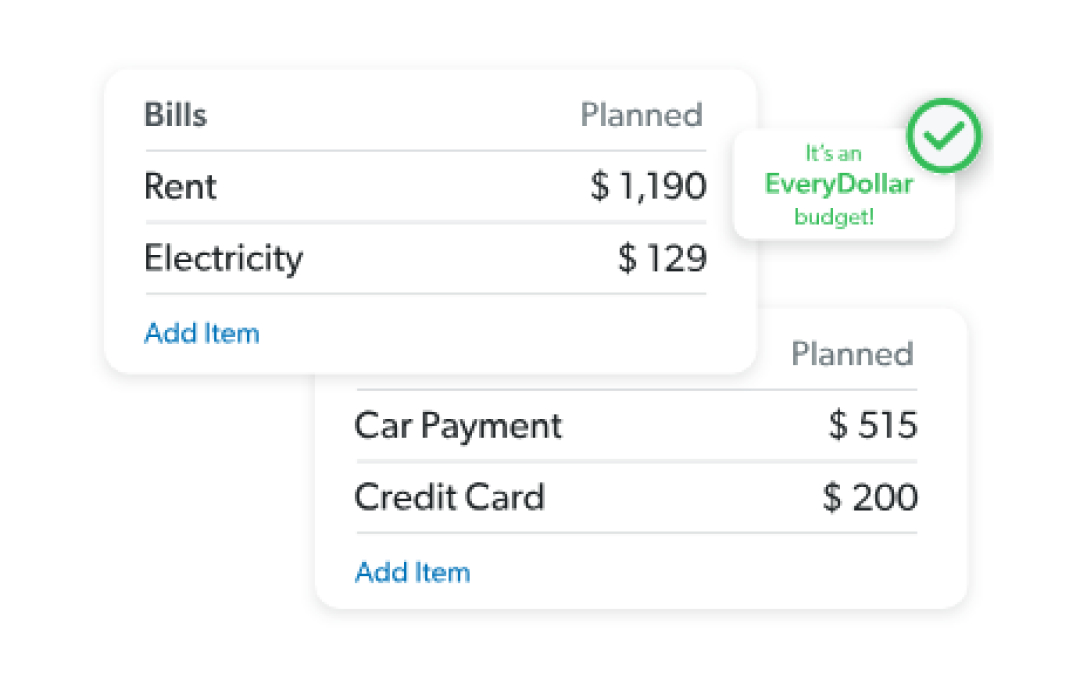This screenshot has width=1080, height=682.
Task: Click the Electricity row
Action: tap(224, 258)
